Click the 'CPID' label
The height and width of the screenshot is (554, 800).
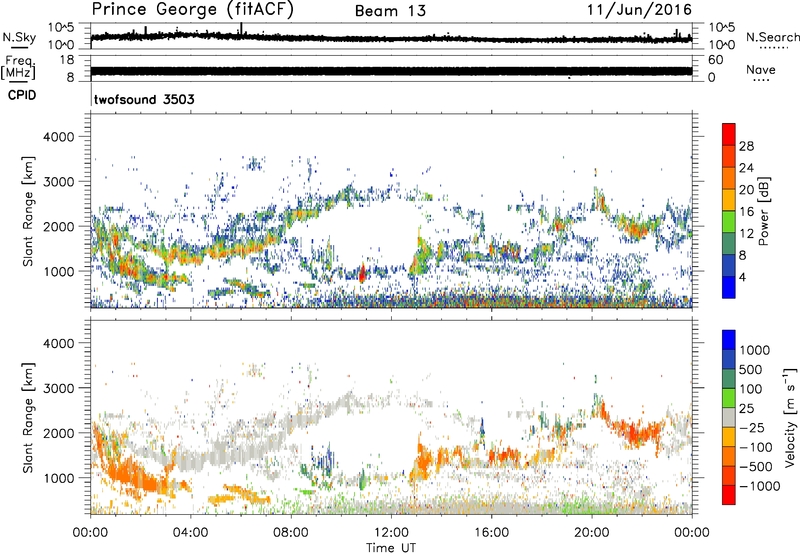[22, 95]
